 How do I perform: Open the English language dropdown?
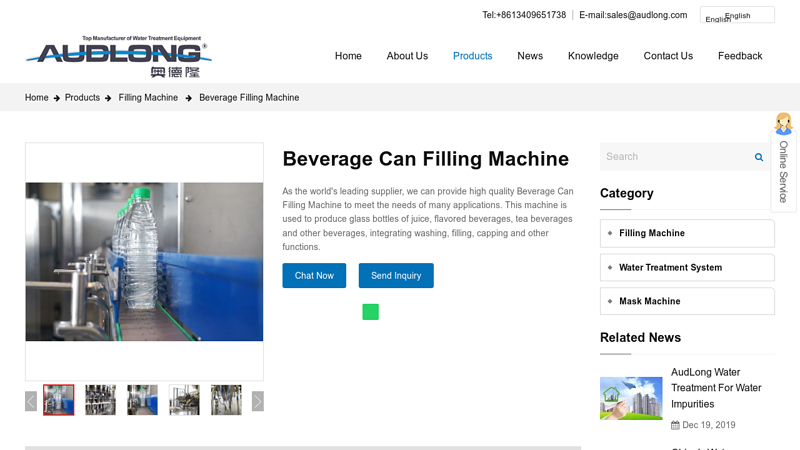[x=737, y=15]
